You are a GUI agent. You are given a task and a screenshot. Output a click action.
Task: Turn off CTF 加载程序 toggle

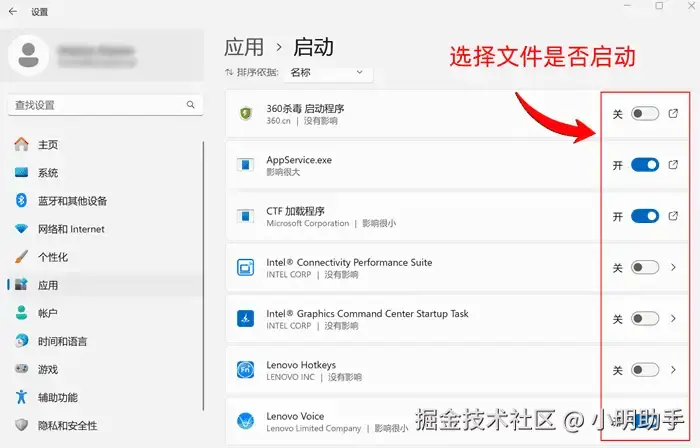coord(645,216)
